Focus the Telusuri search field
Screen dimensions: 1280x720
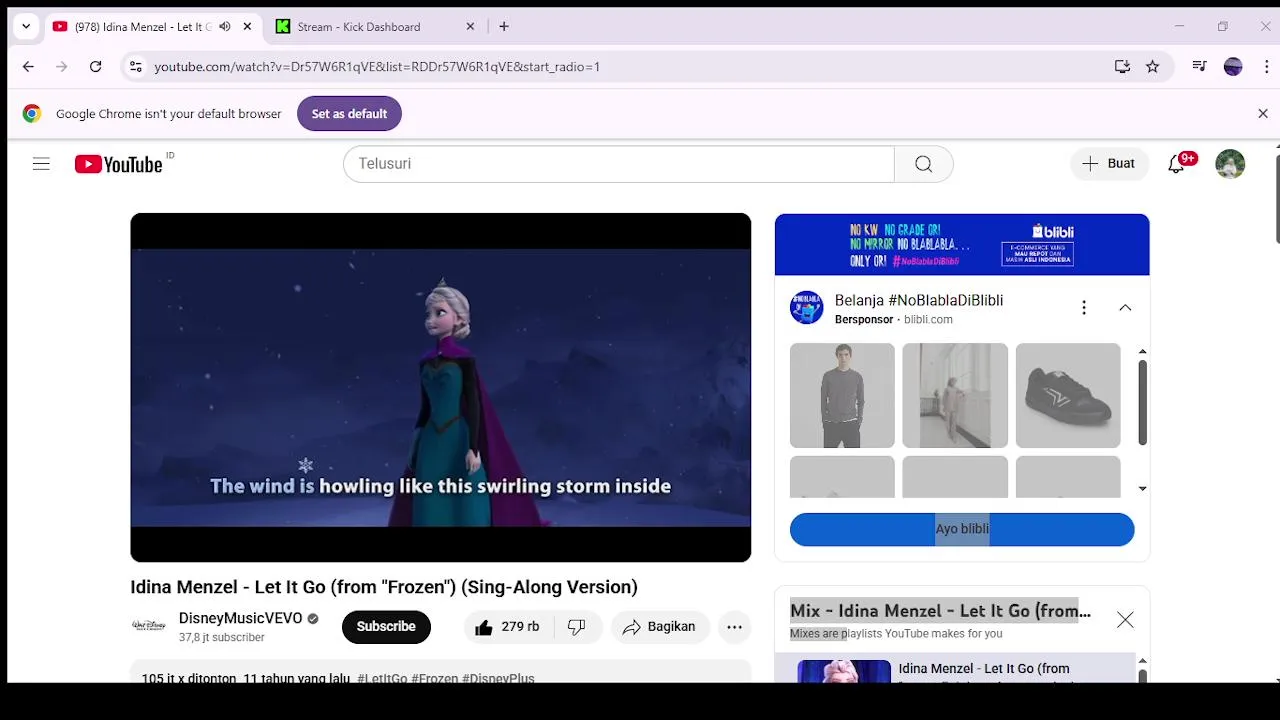(618, 164)
